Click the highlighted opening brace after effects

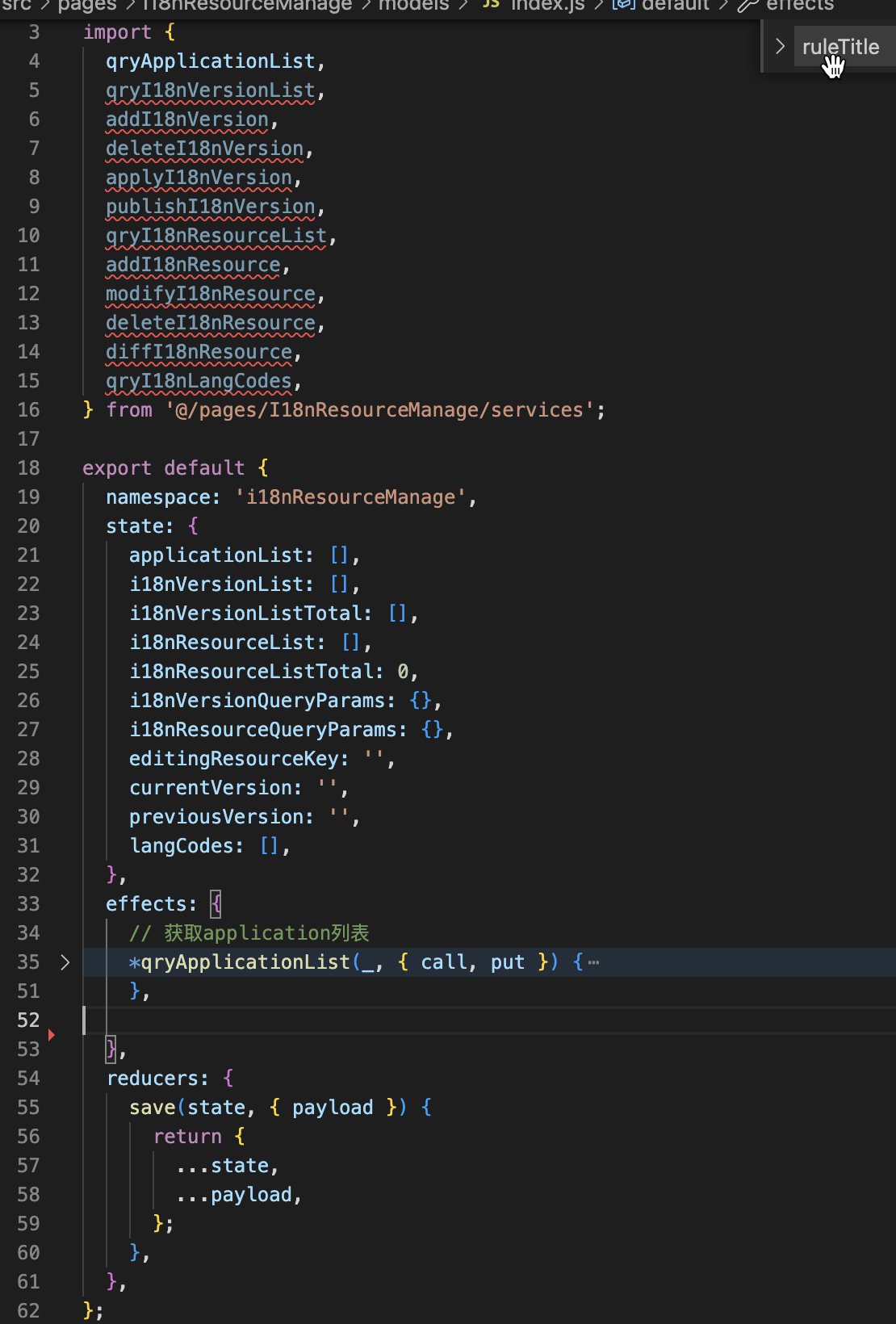click(216, 904)
